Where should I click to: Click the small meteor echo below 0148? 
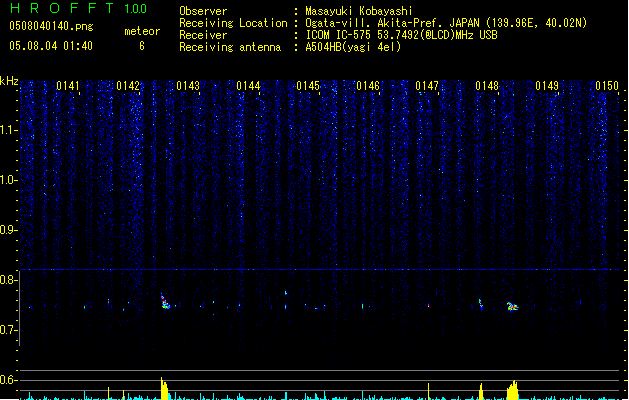(x=481, y=304)
